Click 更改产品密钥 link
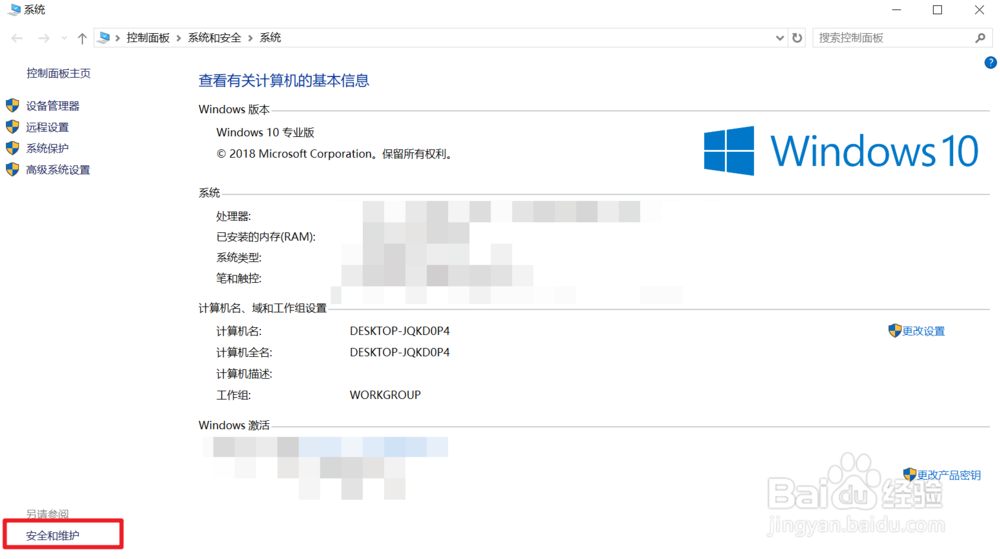This screenshot has height=559, width=1000. [x=948, y=475]
